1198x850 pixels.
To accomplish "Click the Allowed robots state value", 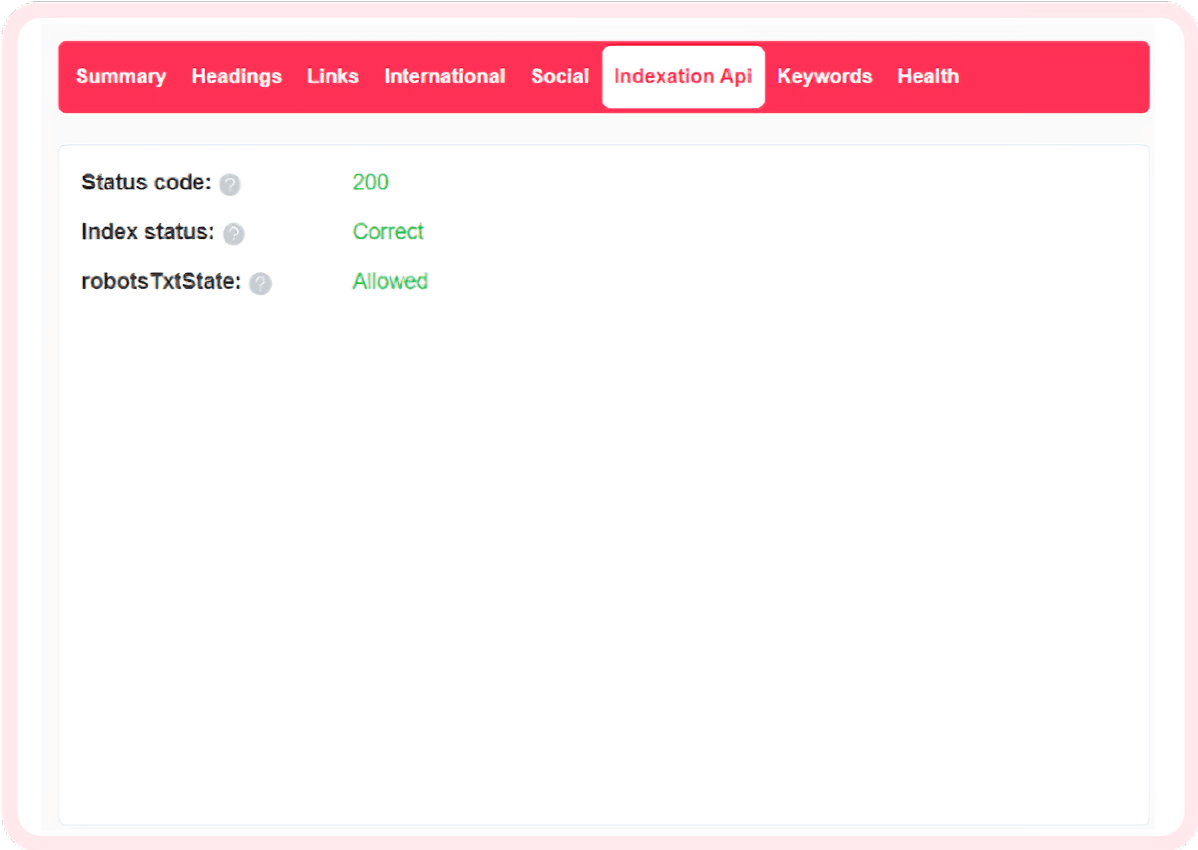I will click(x=390, y=282).
